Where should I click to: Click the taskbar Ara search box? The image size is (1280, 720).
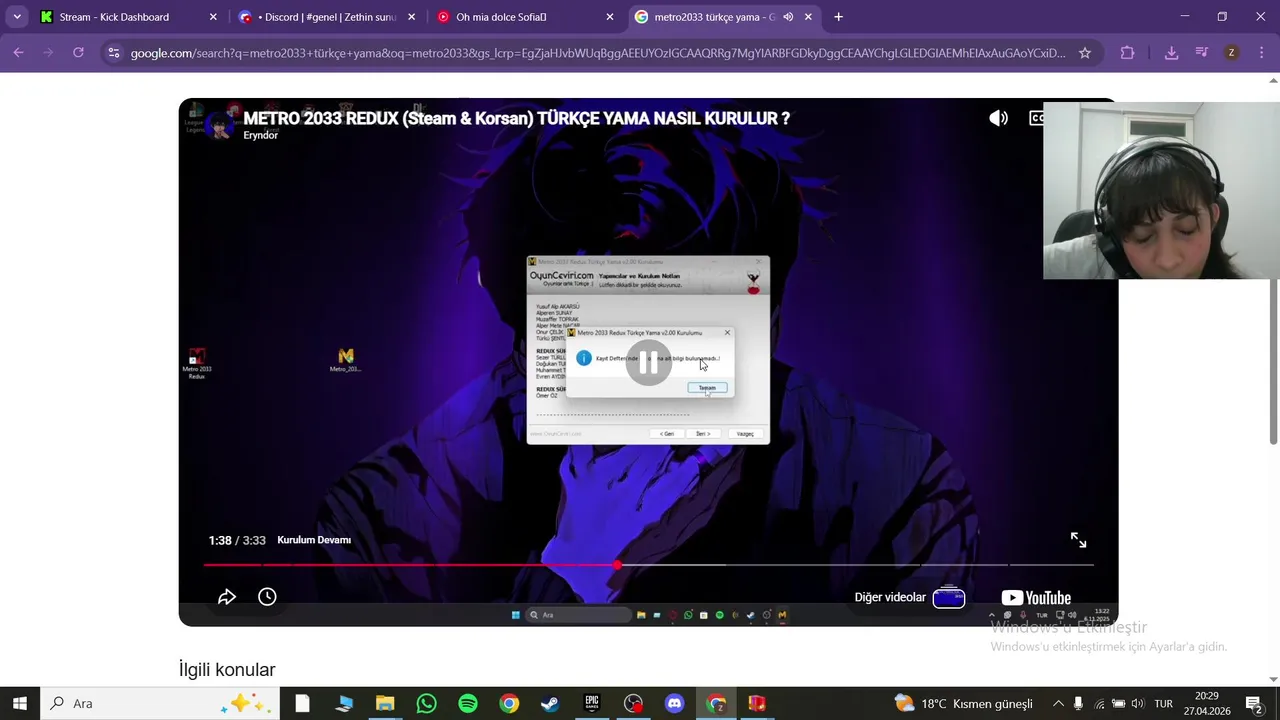(160, 704)
